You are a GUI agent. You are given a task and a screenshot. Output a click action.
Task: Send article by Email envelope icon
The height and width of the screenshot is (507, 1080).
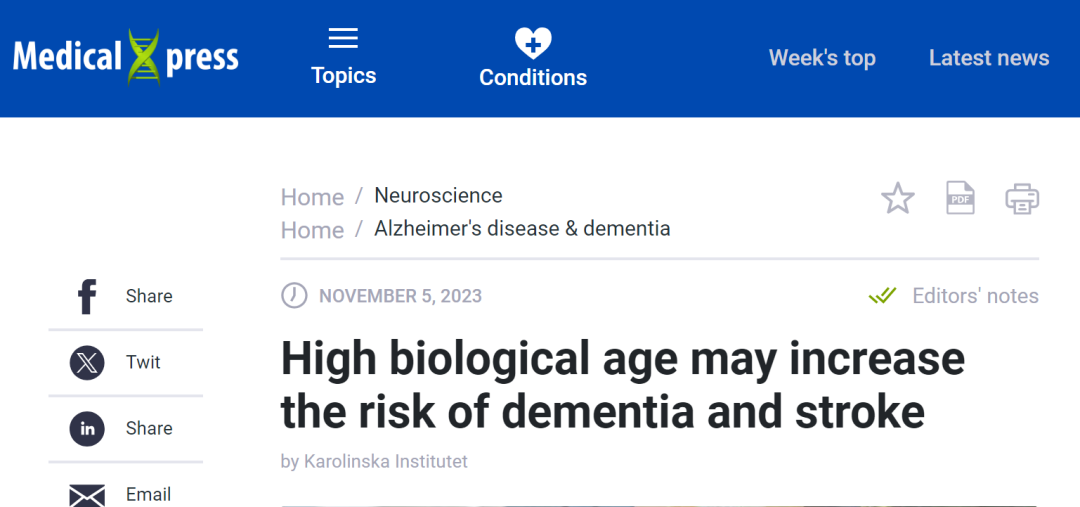point(87,494)
